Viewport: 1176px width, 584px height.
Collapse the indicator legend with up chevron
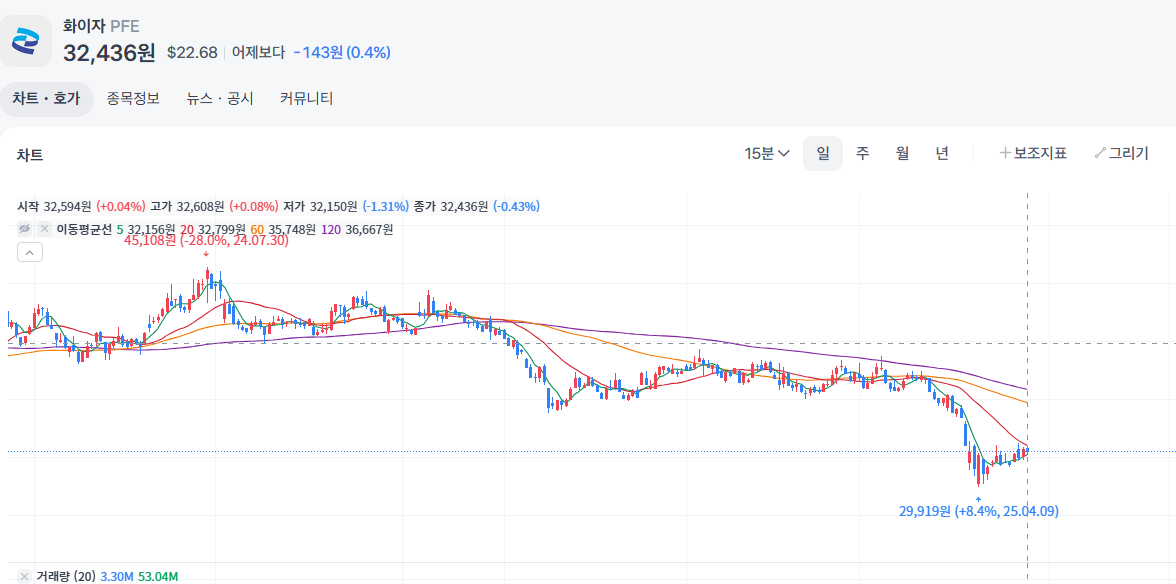(30, 253)
